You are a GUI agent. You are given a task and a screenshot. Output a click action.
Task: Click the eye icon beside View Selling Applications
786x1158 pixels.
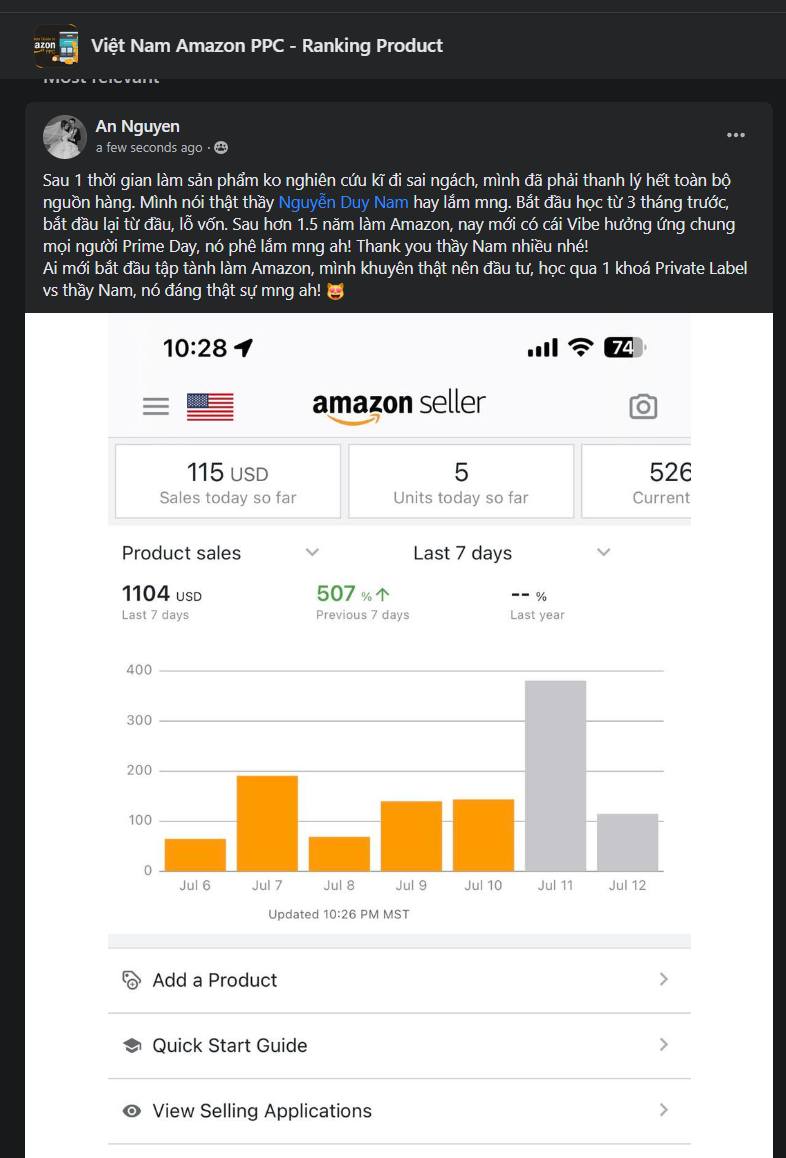(x=131, y=1111)
